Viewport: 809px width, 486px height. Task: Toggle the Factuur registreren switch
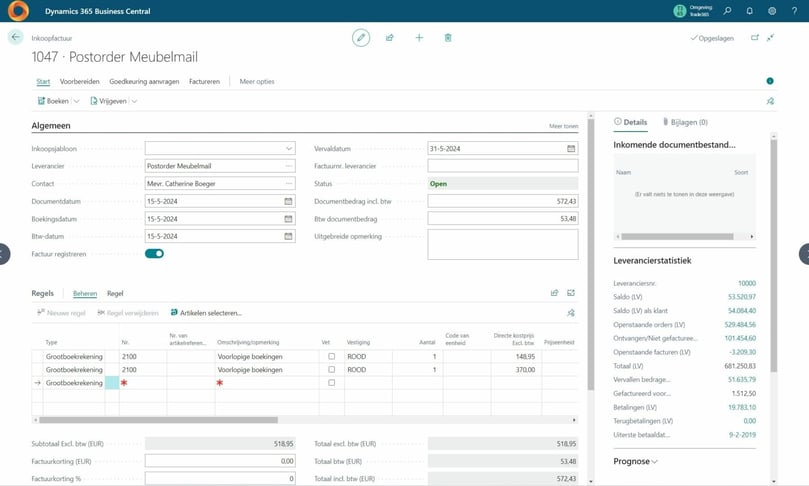154,253
